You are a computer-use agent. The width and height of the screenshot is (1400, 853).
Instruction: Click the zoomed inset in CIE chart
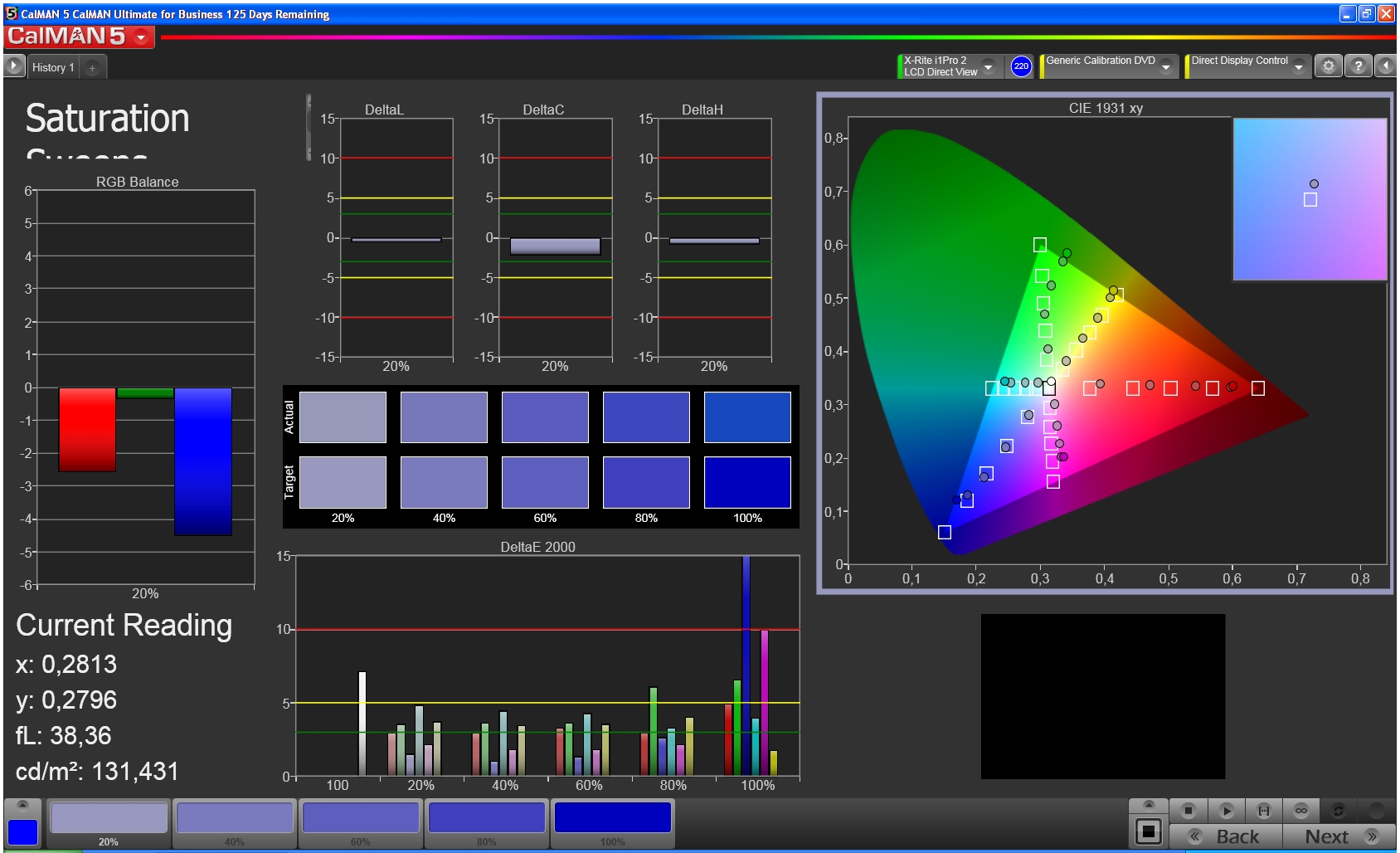click(1310, 199)
